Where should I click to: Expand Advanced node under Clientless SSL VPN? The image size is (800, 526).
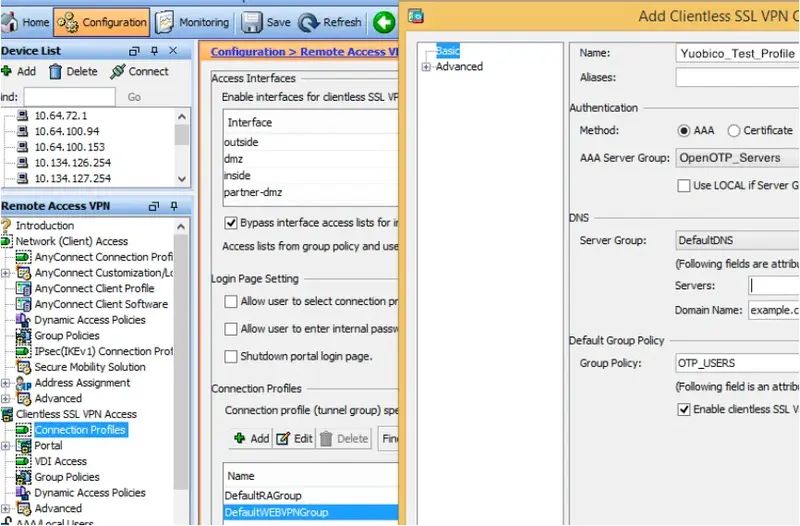[x=6, y=509]
